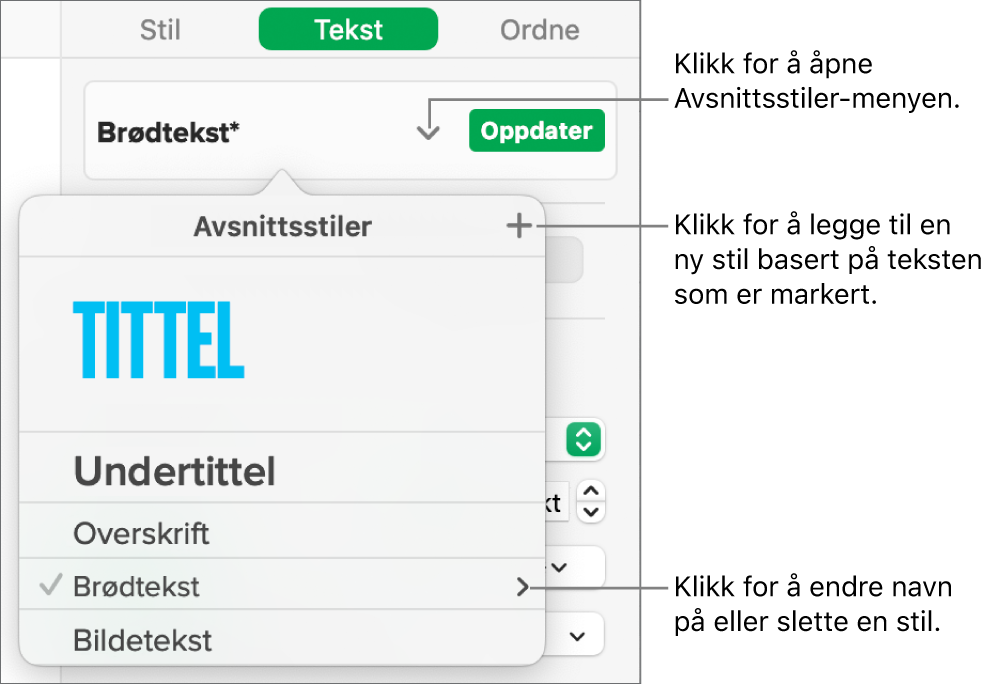
Task: Choose the Undertittel paragraph style
Action: click(x=282, y=468)
